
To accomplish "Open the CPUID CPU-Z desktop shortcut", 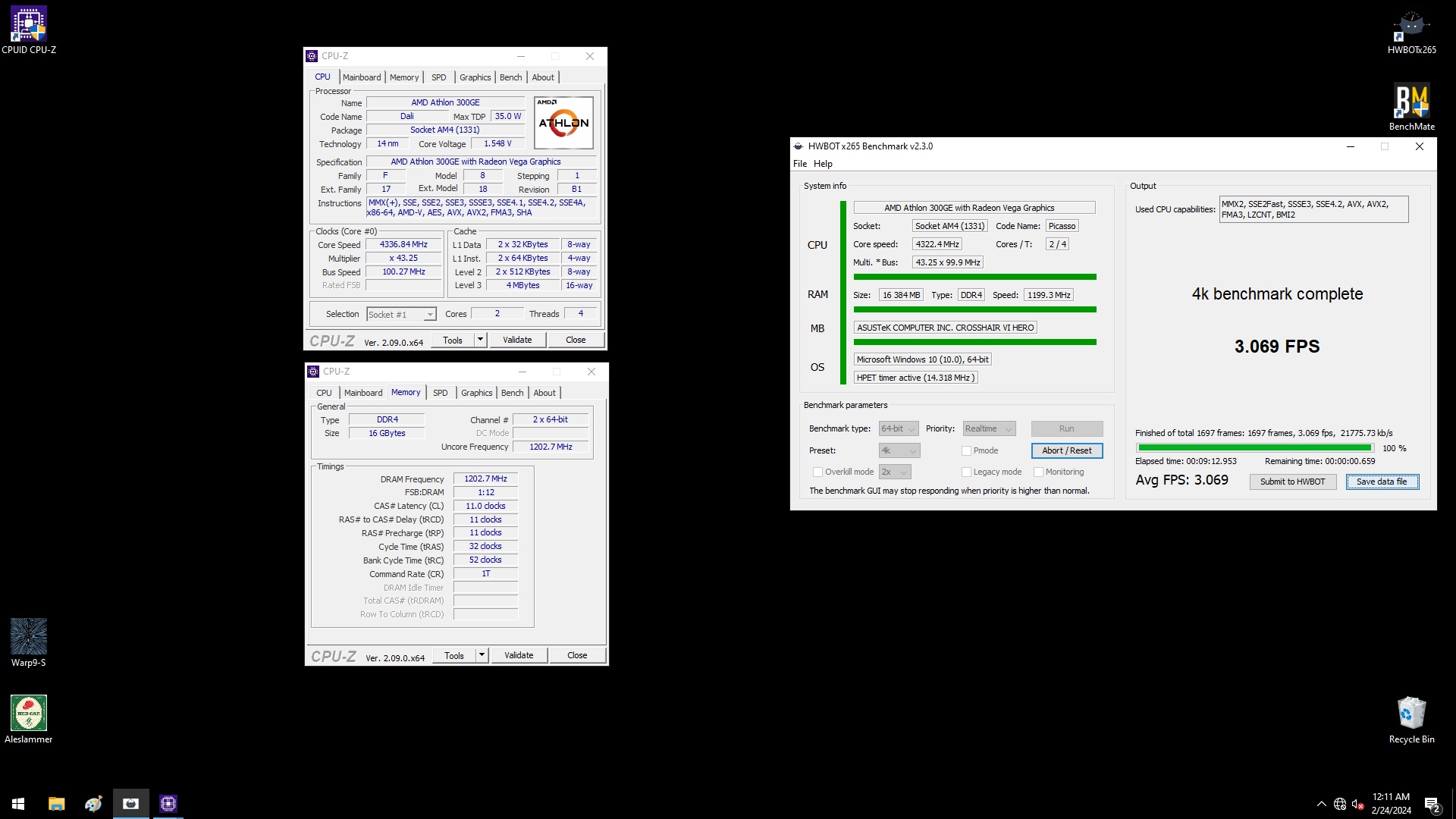I will [29, 30].
